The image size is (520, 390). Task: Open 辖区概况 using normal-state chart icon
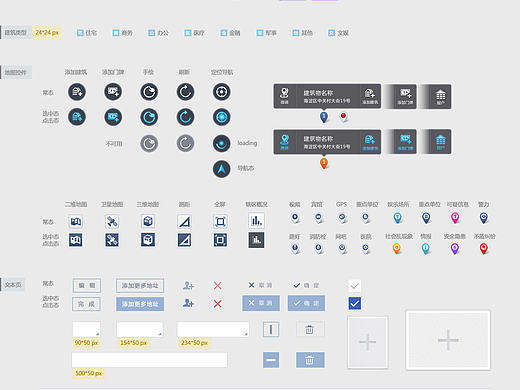tap(256, 221)
